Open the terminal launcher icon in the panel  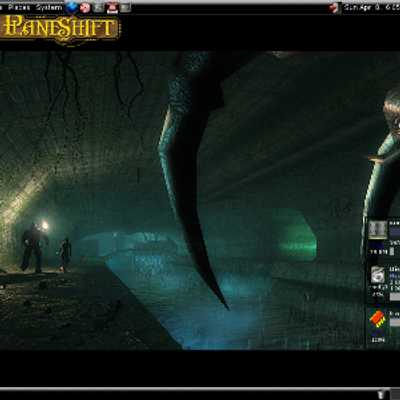pyautogui.click(x=99, y=7)
